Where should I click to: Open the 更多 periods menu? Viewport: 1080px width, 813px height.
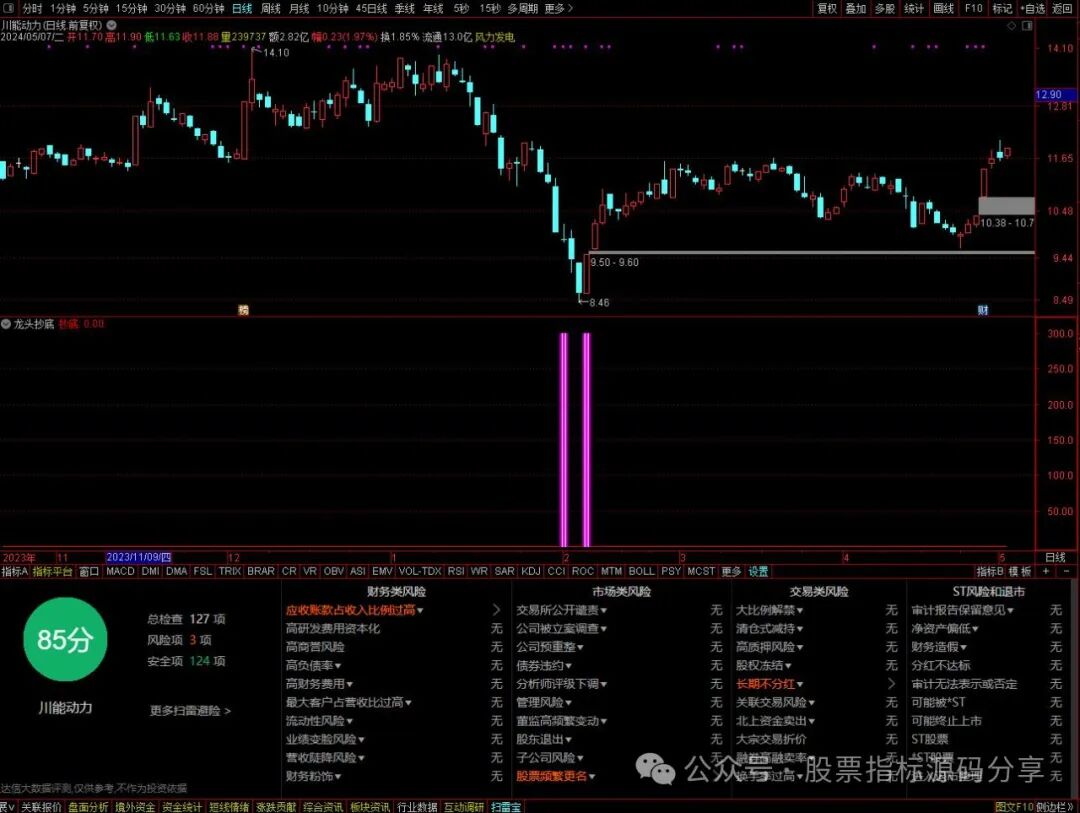tap(559, 8)
